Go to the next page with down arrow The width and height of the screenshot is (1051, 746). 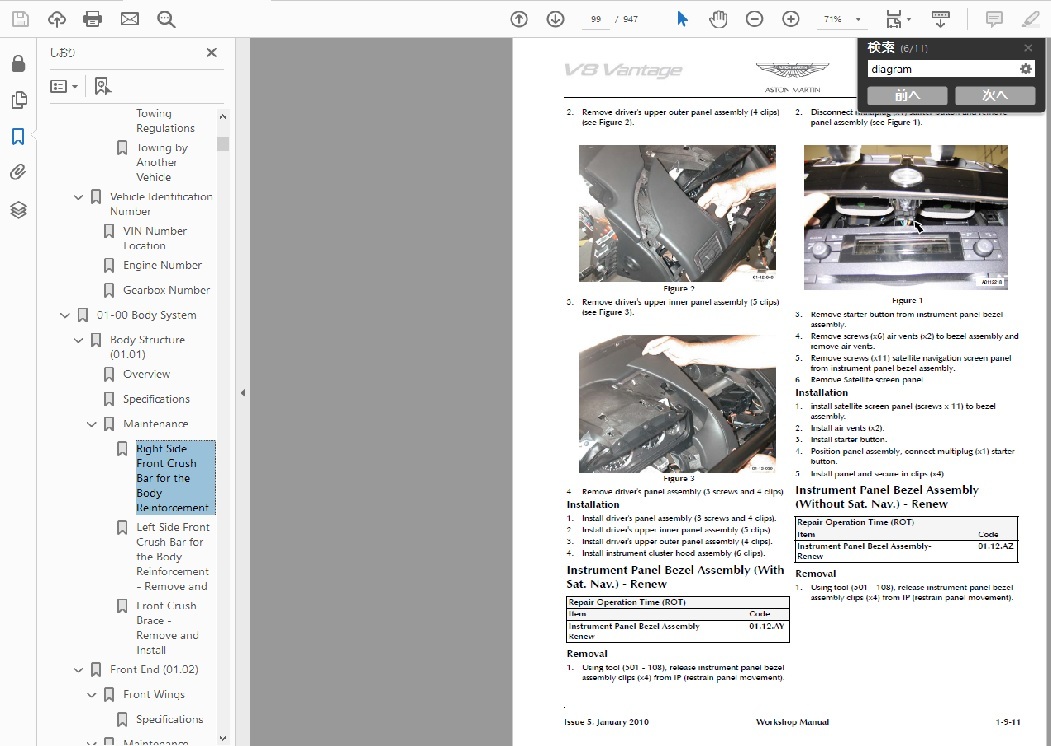[x=555, y=19]
